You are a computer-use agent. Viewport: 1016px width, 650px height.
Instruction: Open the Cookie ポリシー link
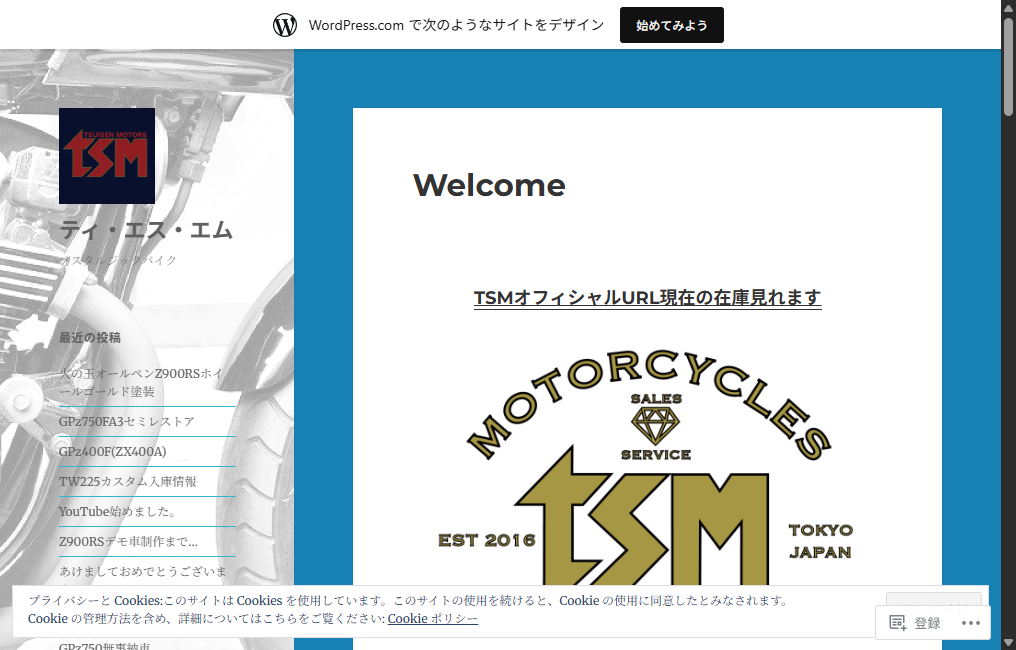[433, 618]
